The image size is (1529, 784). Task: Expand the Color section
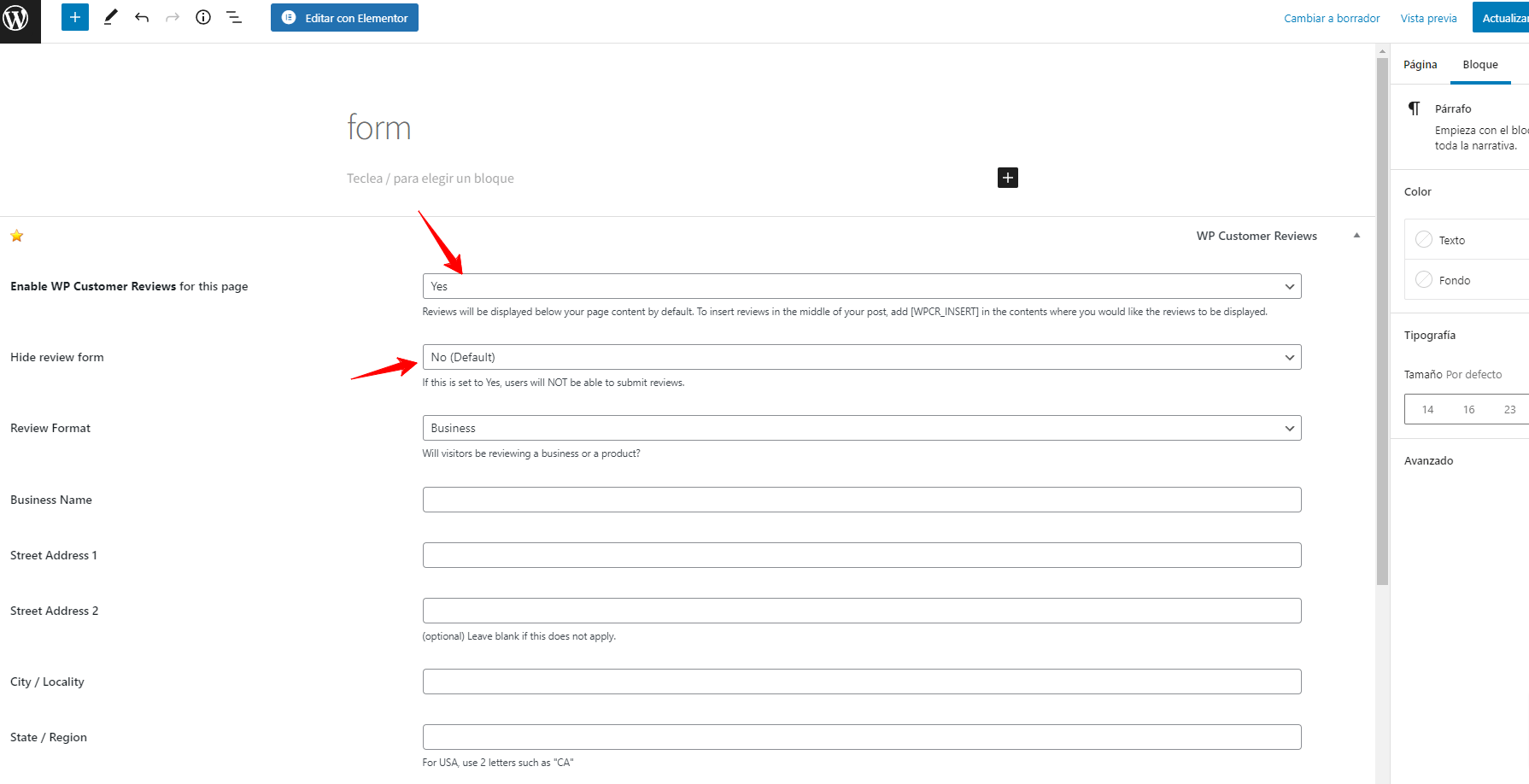click(x=1418, y=191)
